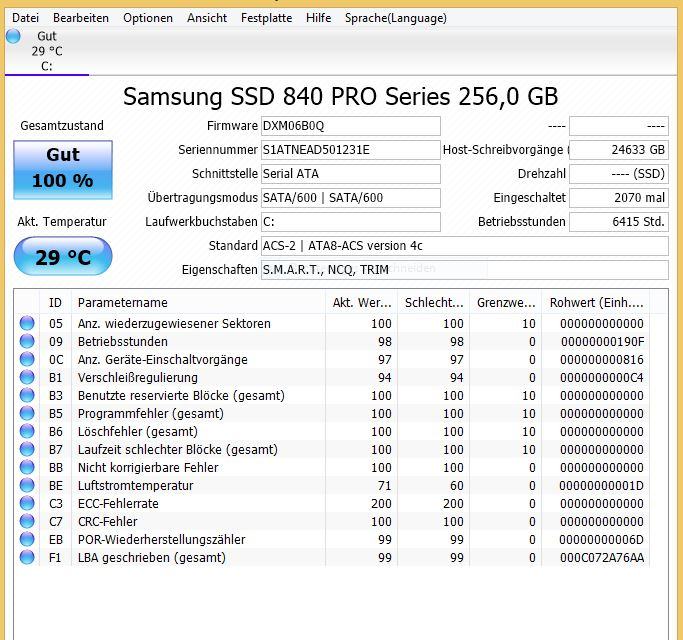
Task: Click the Gut 100 % health status button
Action: 63,169
